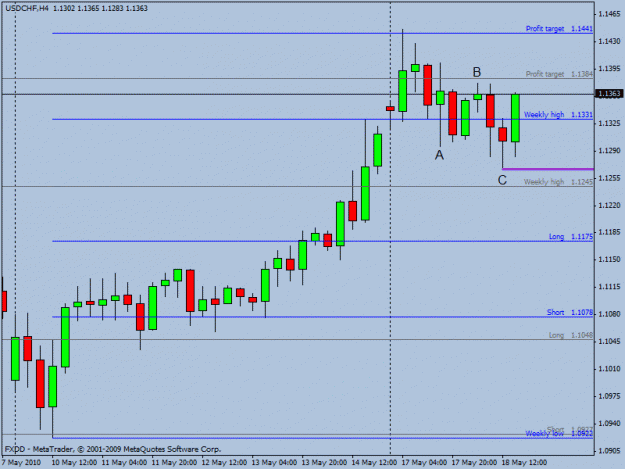Click the letter B annotation on chart
This screenshot has height=469, width=625.
point(477,72)
